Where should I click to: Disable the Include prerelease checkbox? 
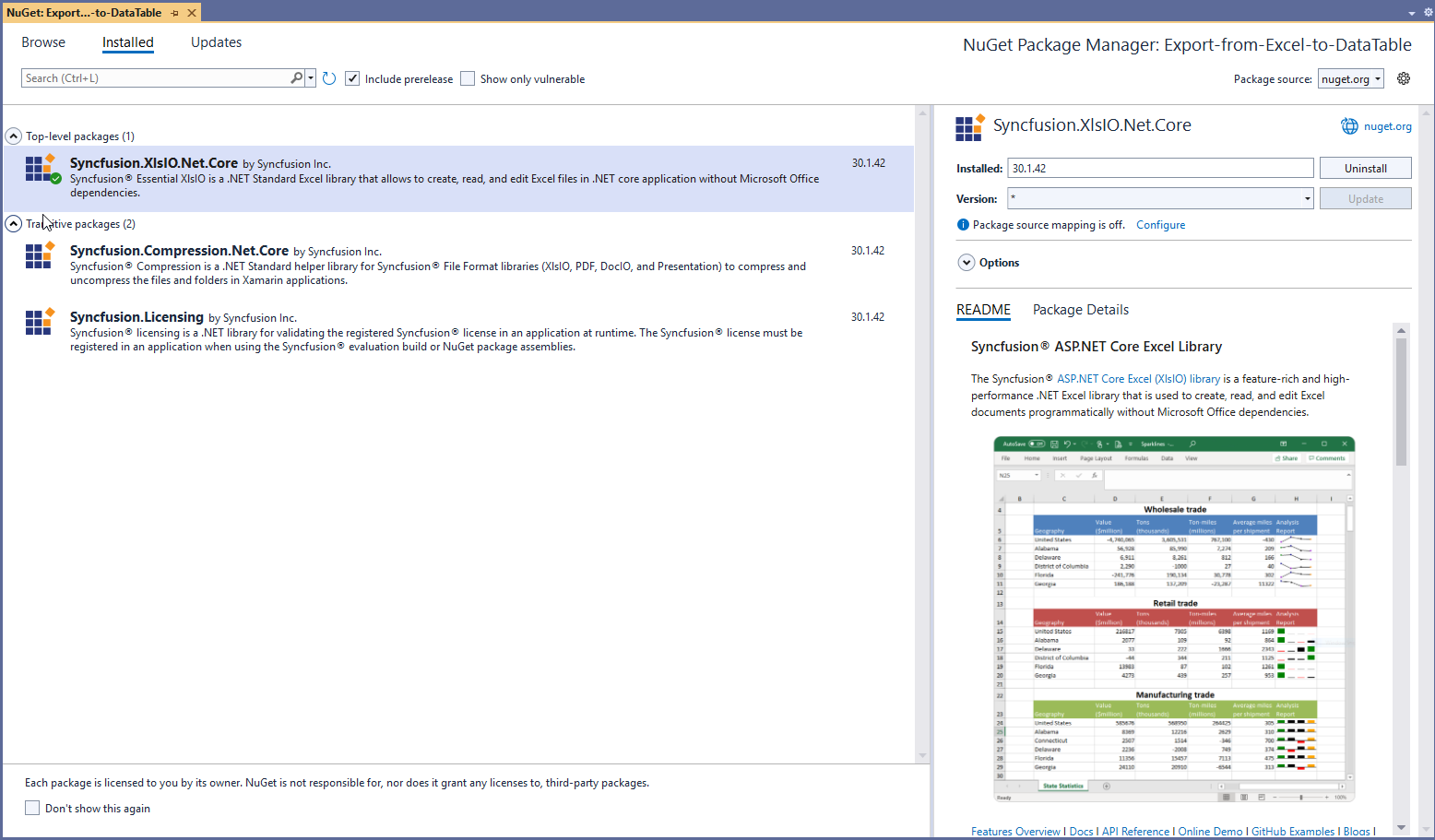[x=352, y=78]
